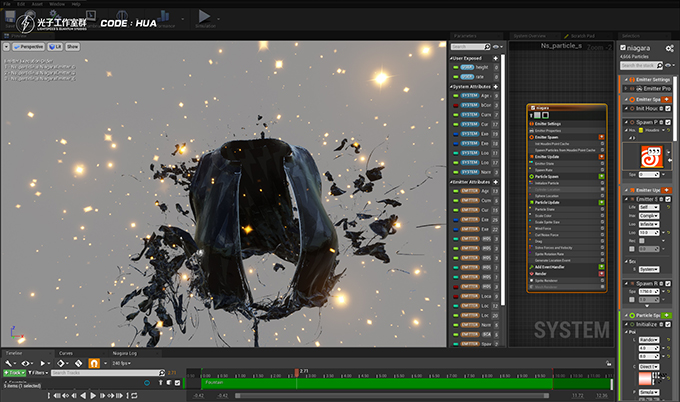Select the USER rate parameter
This screenshot has width=680, height=402.
474,77
